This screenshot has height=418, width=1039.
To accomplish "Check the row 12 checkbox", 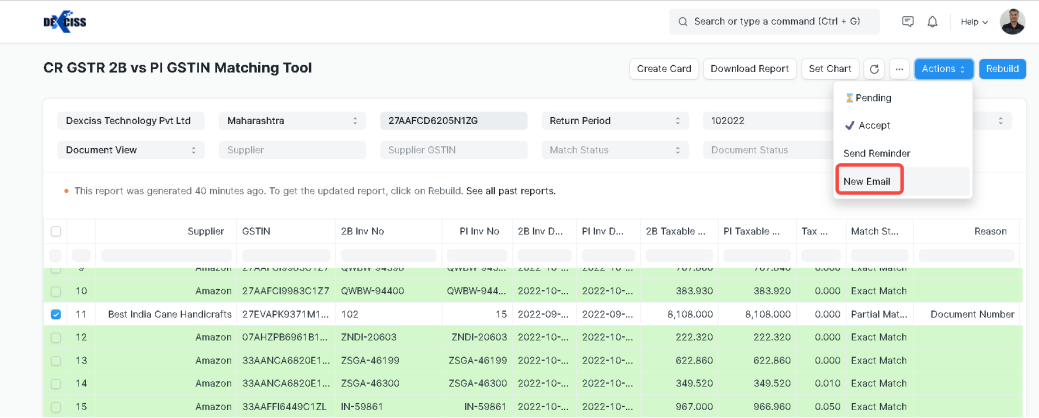I will coord(56,337).
